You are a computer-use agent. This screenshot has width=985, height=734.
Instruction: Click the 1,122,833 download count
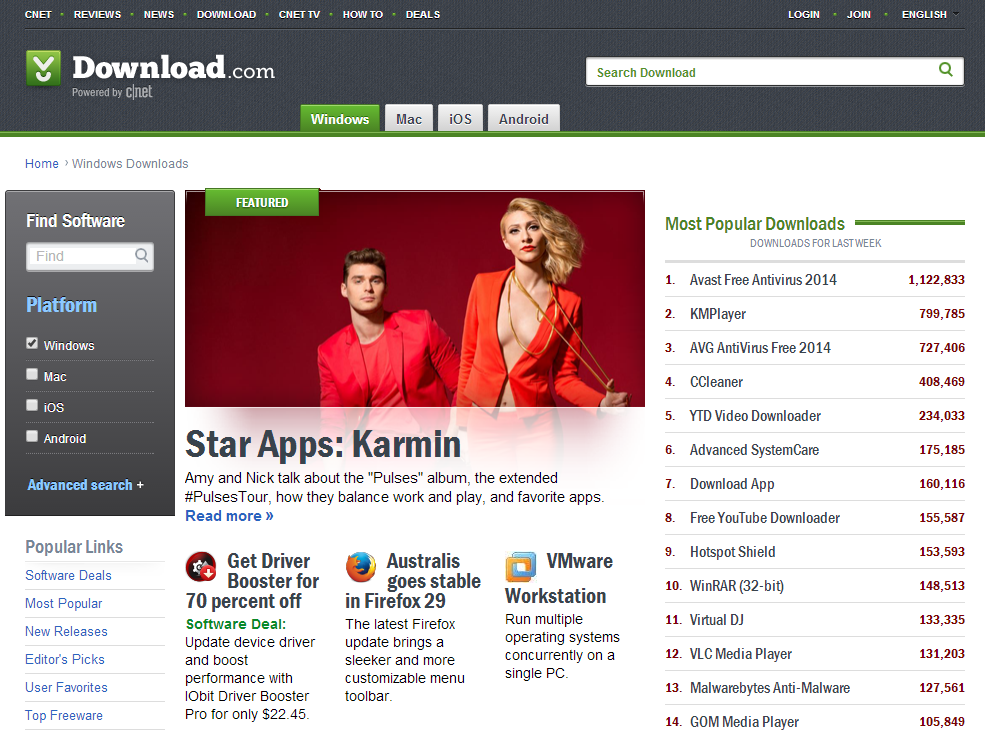click(936, 280)
